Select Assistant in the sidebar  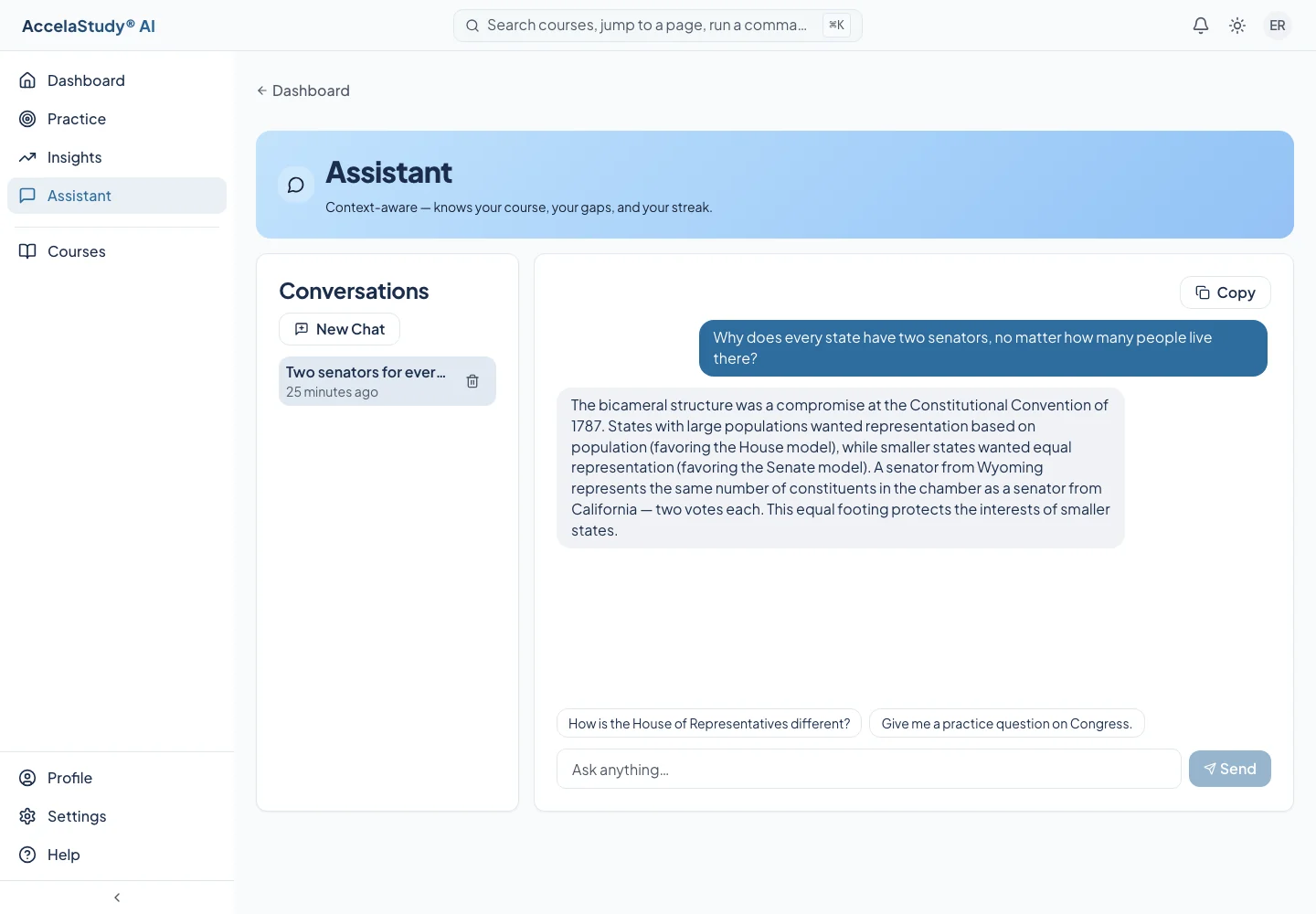click(x=117, y=196)
